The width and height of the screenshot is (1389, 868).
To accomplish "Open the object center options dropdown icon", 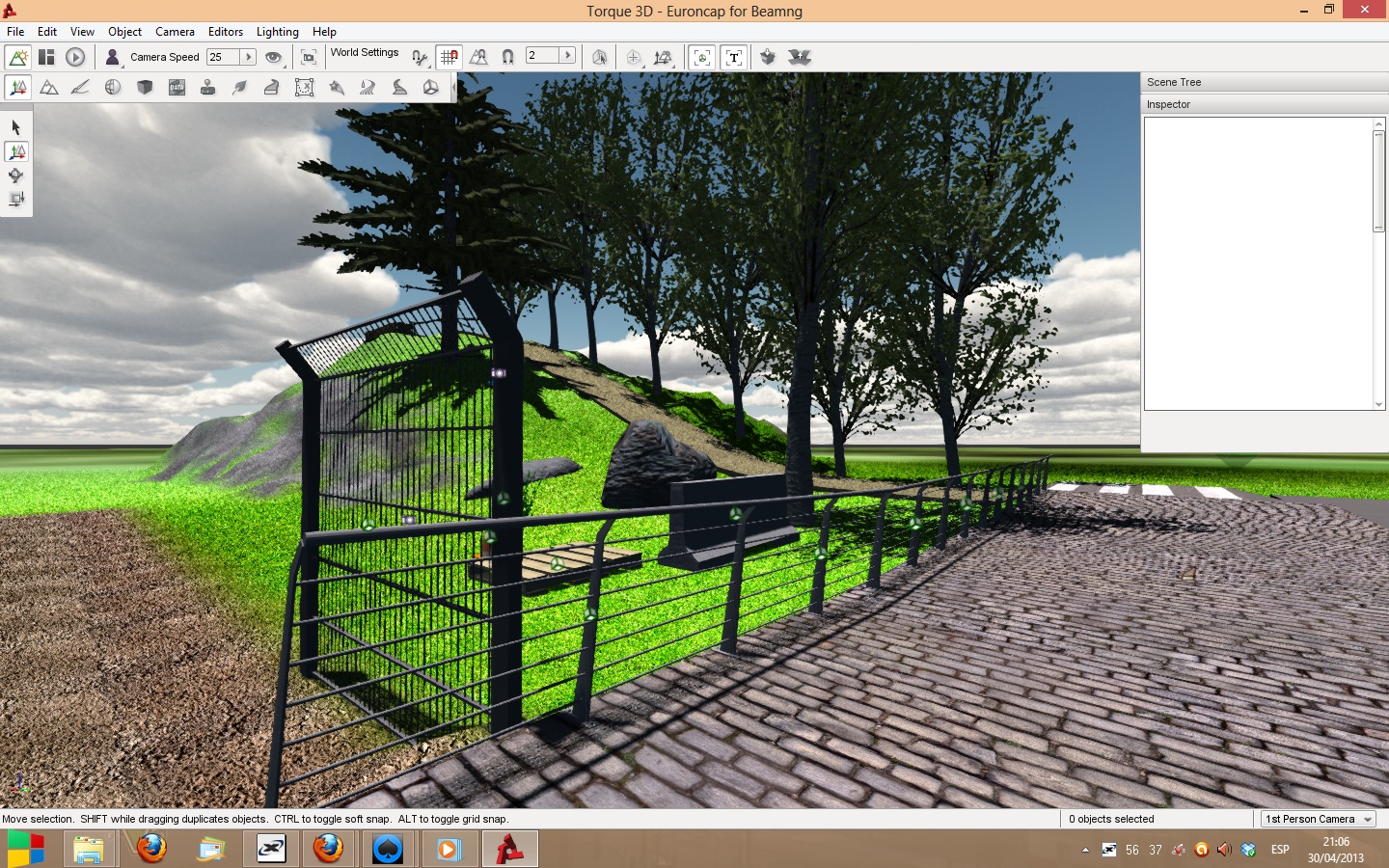I will (634, 57).
